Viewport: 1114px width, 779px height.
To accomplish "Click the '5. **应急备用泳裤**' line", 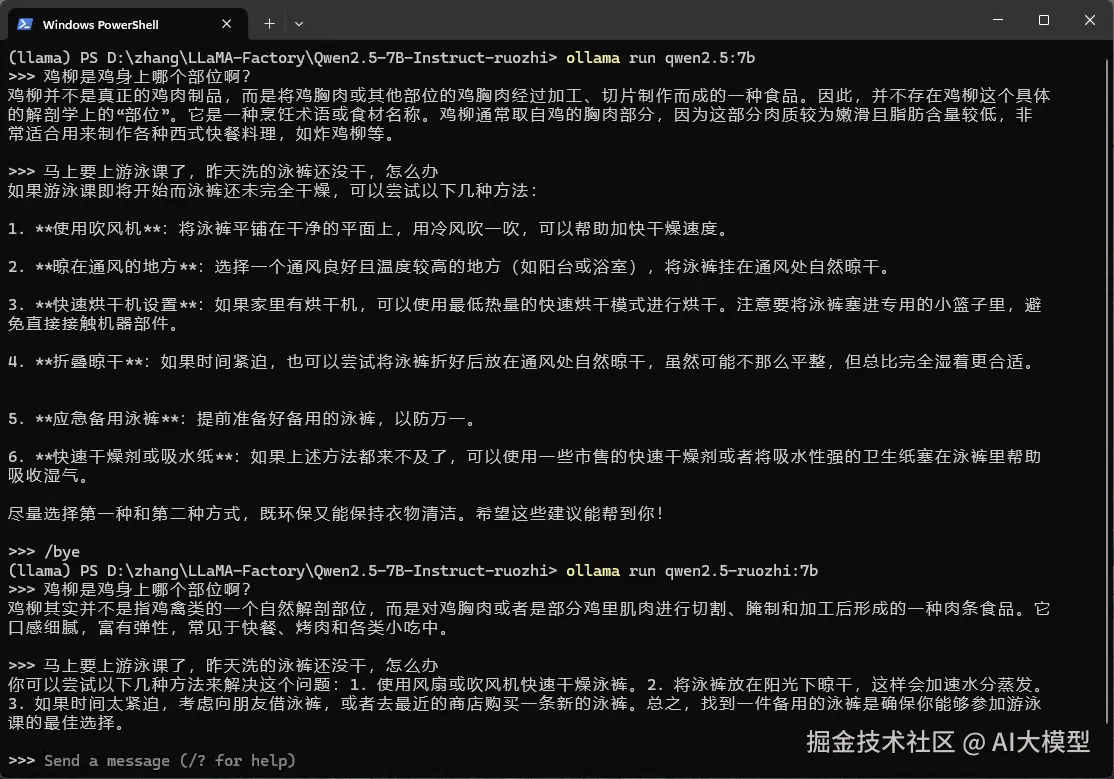I will (242, 419).
